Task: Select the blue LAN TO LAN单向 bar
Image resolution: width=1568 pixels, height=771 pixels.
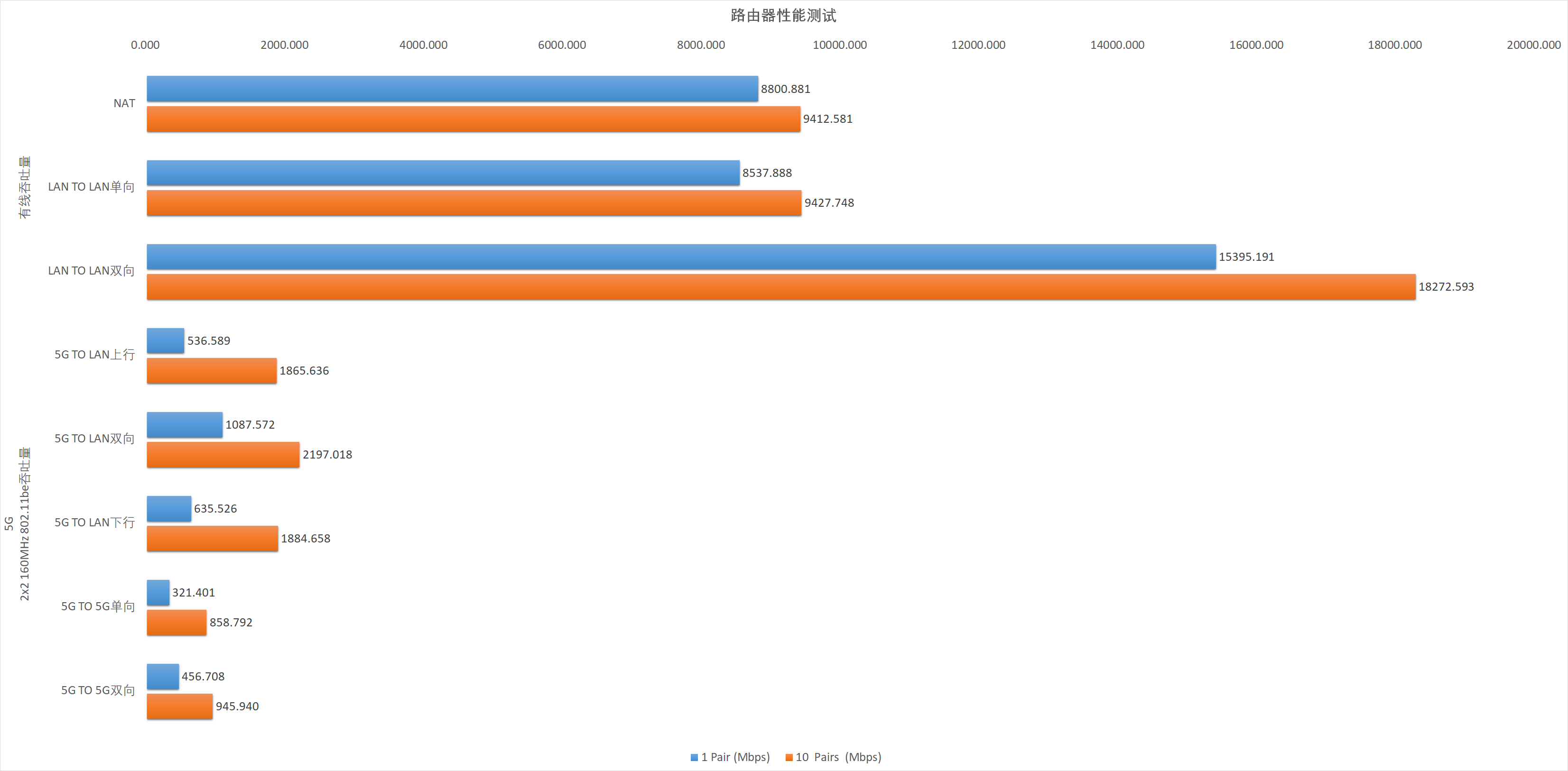Action: pos(443,173)
